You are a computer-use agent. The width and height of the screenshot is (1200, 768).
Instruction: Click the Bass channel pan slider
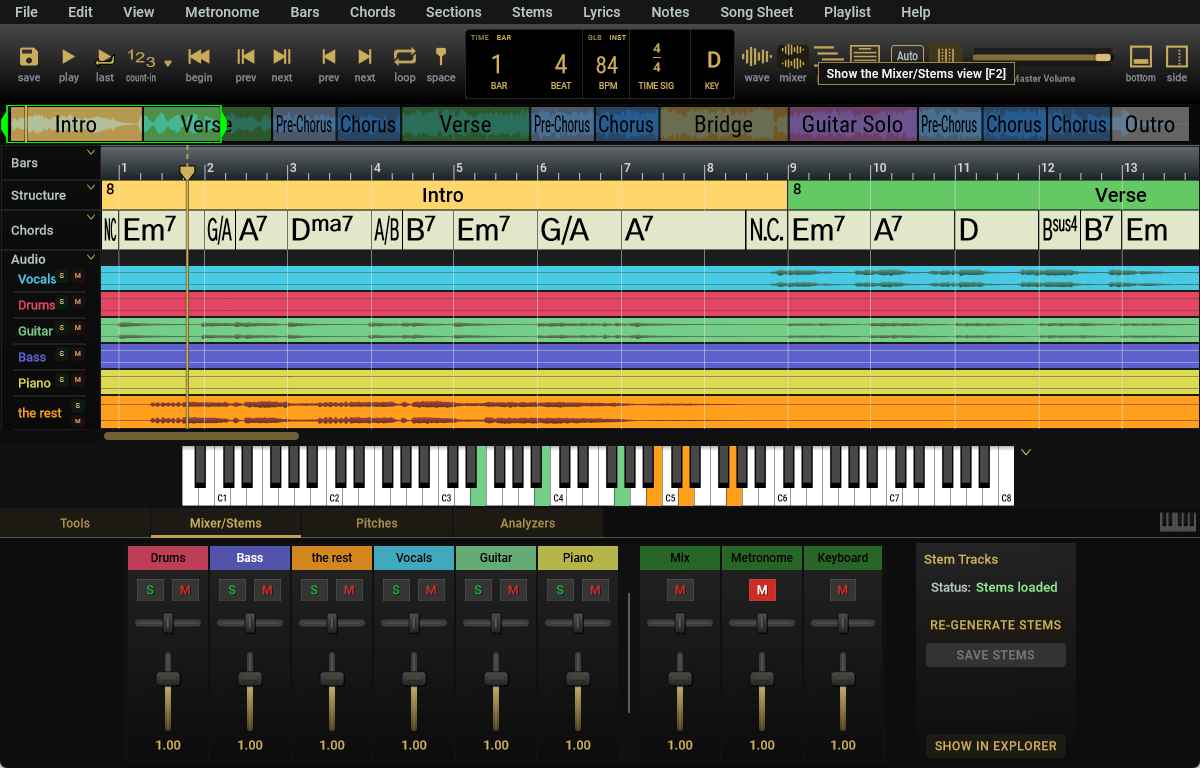pyautogui.click(x=250, y=623)
